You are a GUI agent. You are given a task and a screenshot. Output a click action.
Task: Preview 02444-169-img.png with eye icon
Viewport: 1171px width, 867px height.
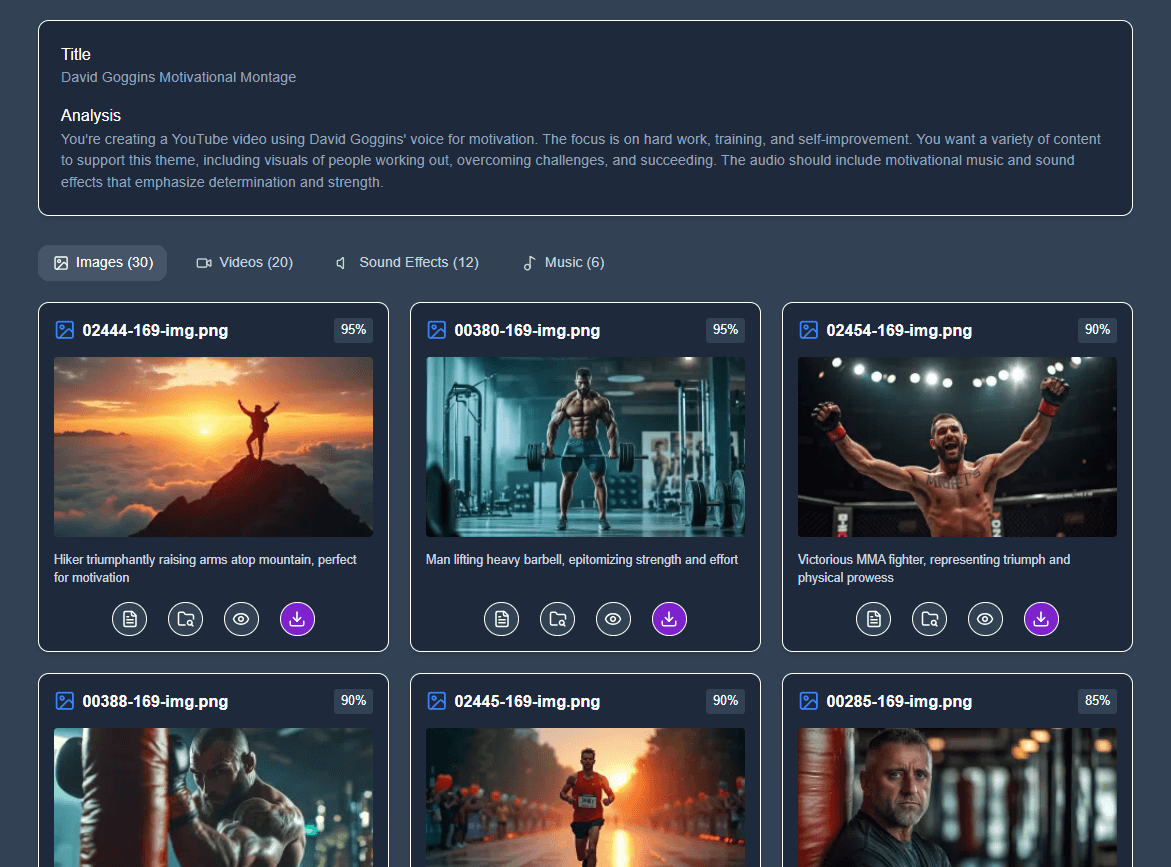[241, 619]
